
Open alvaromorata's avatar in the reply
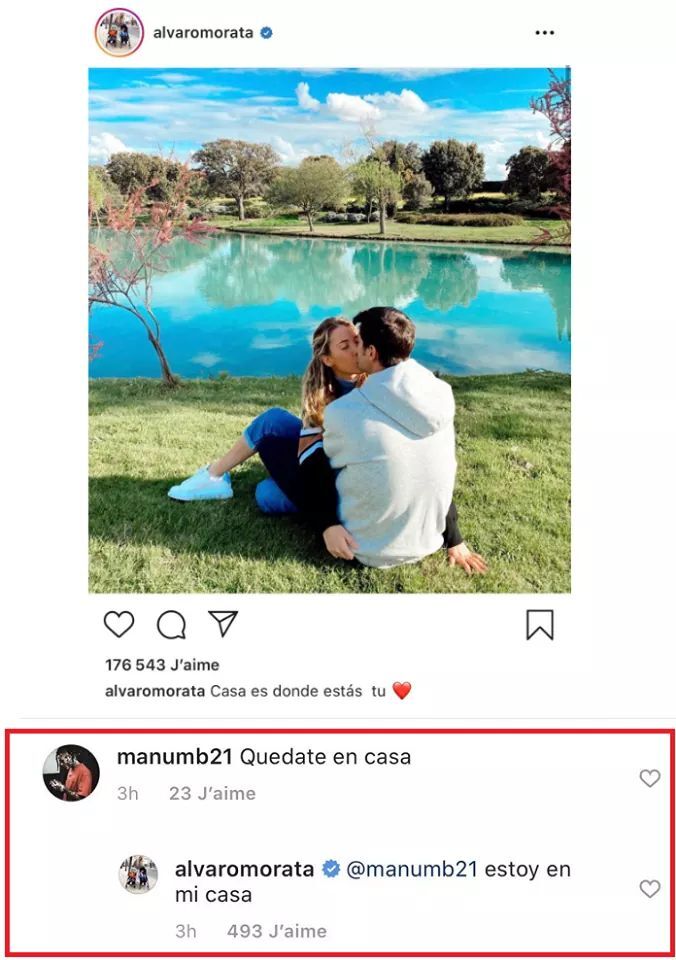[x=138, y=874]
